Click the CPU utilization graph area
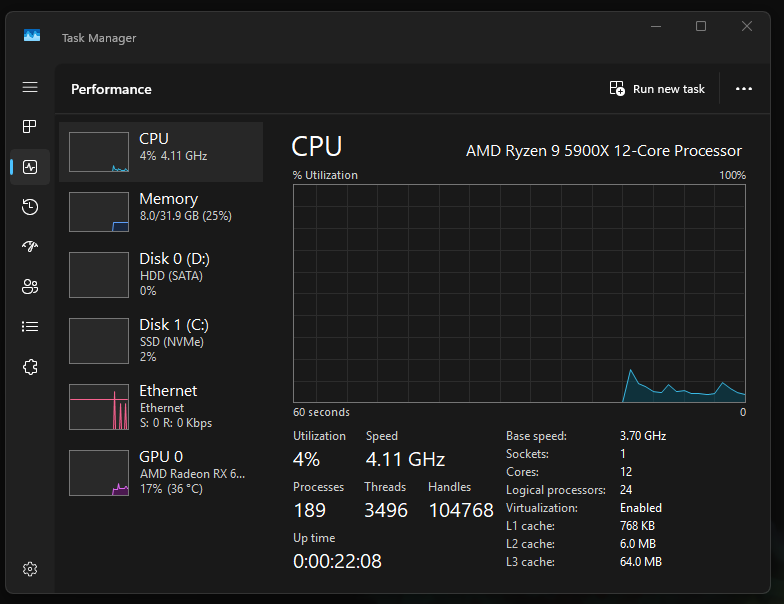 [x=520, y=294]
